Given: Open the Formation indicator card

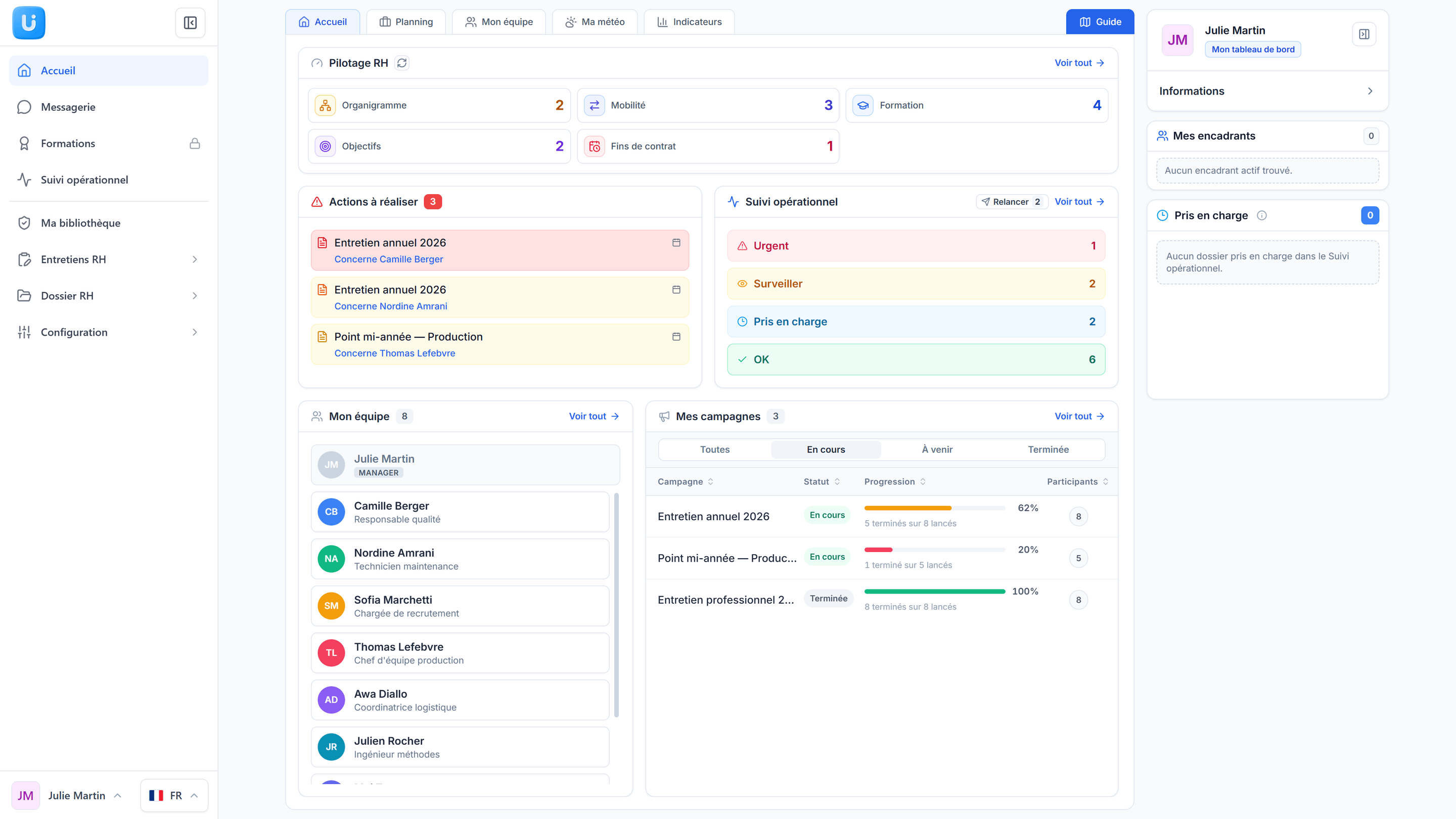Looking at the screenshot, I should tap(977, 105).
